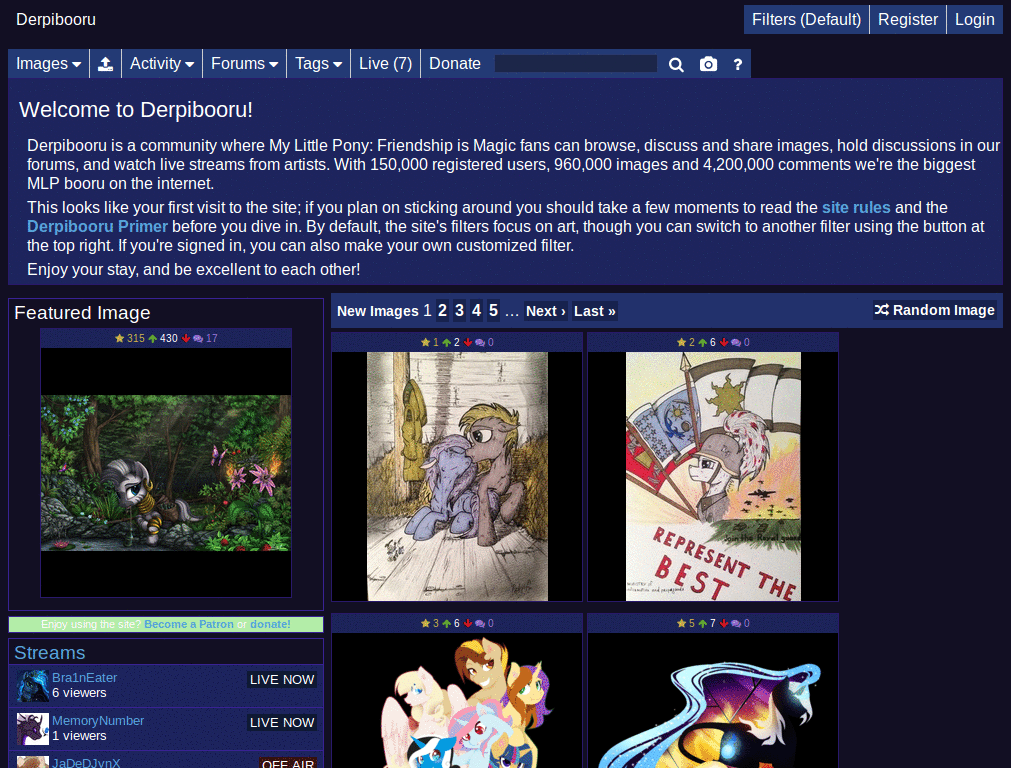The width and height of the screenshot is (1024, 768).
Task: Downvote the pony group image
Action: (x=468, y=624)
